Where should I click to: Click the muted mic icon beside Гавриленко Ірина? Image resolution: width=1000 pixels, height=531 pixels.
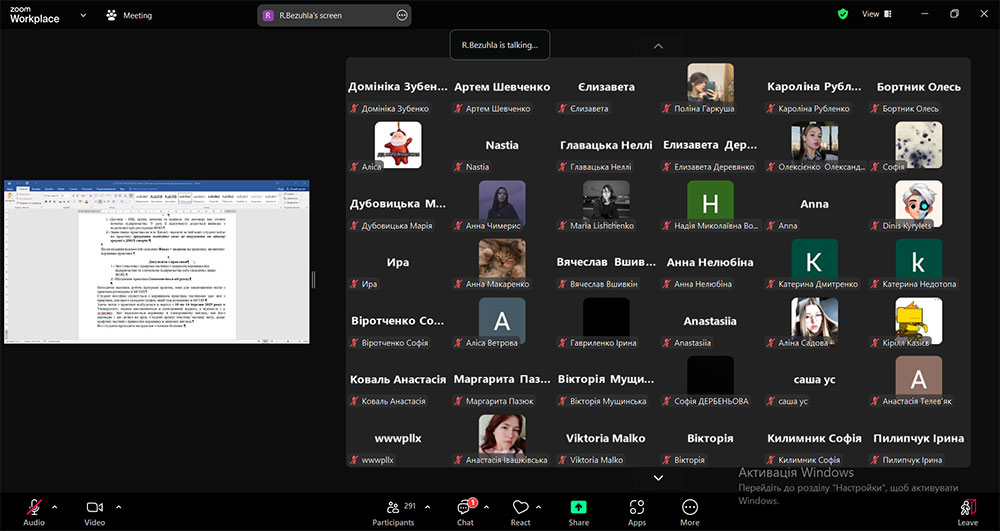pos(562,342)
